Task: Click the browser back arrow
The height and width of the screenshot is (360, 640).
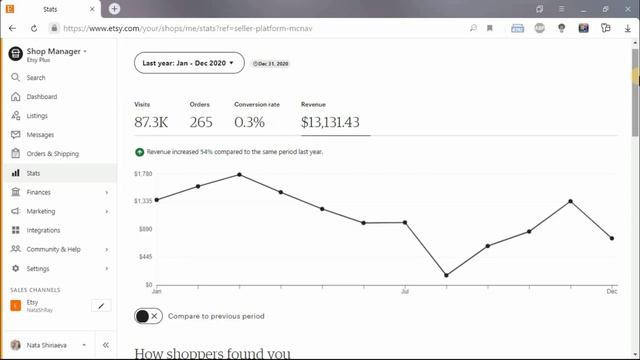Action: point(12,28)
